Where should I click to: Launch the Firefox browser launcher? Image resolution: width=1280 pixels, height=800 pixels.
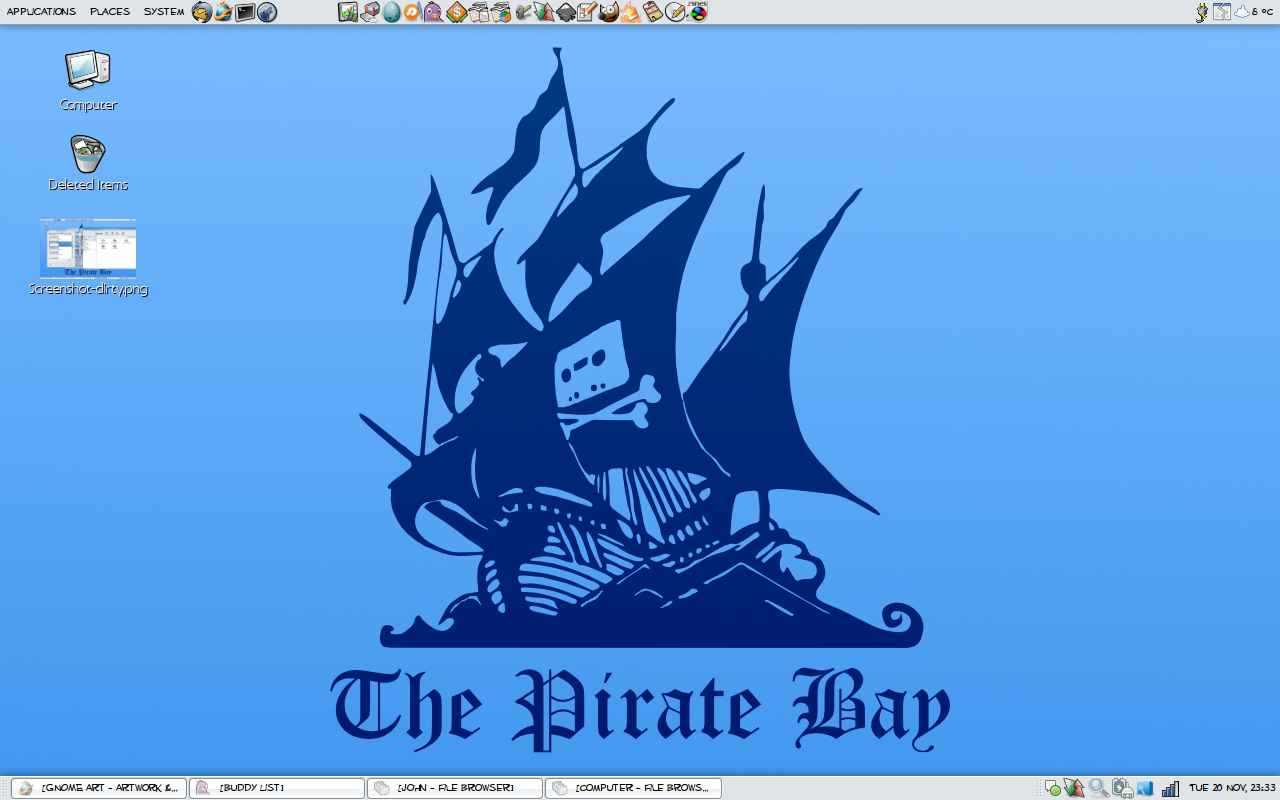224,12
